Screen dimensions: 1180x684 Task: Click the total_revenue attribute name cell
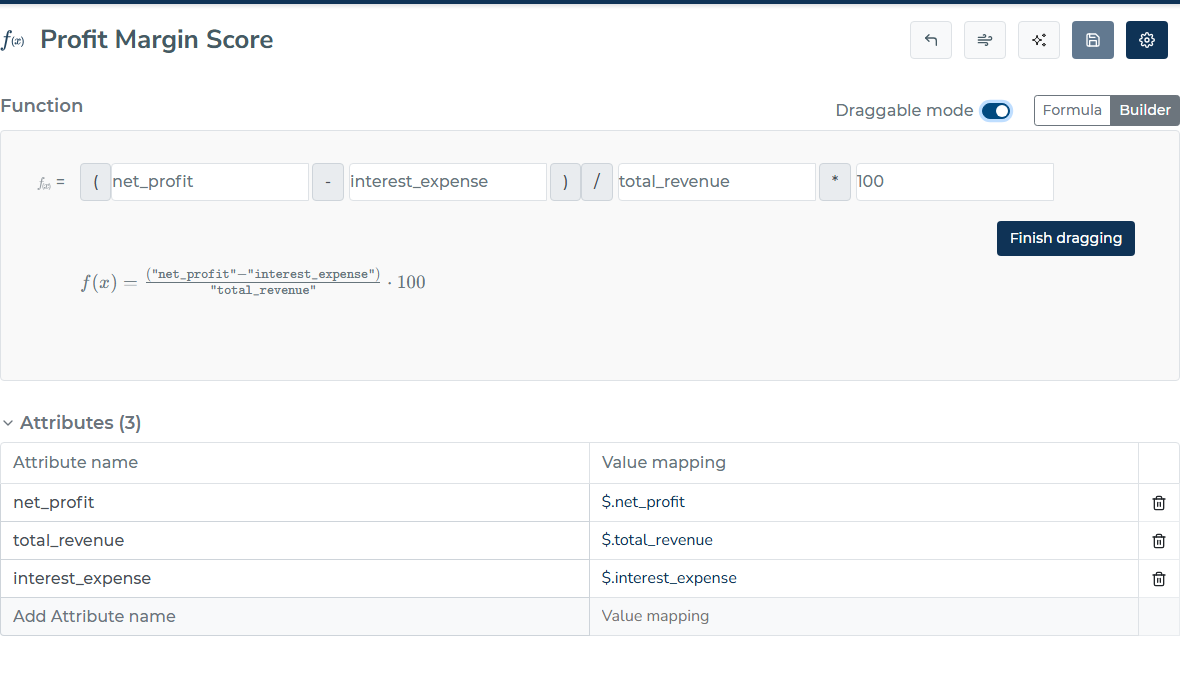(x=295, y=540)
